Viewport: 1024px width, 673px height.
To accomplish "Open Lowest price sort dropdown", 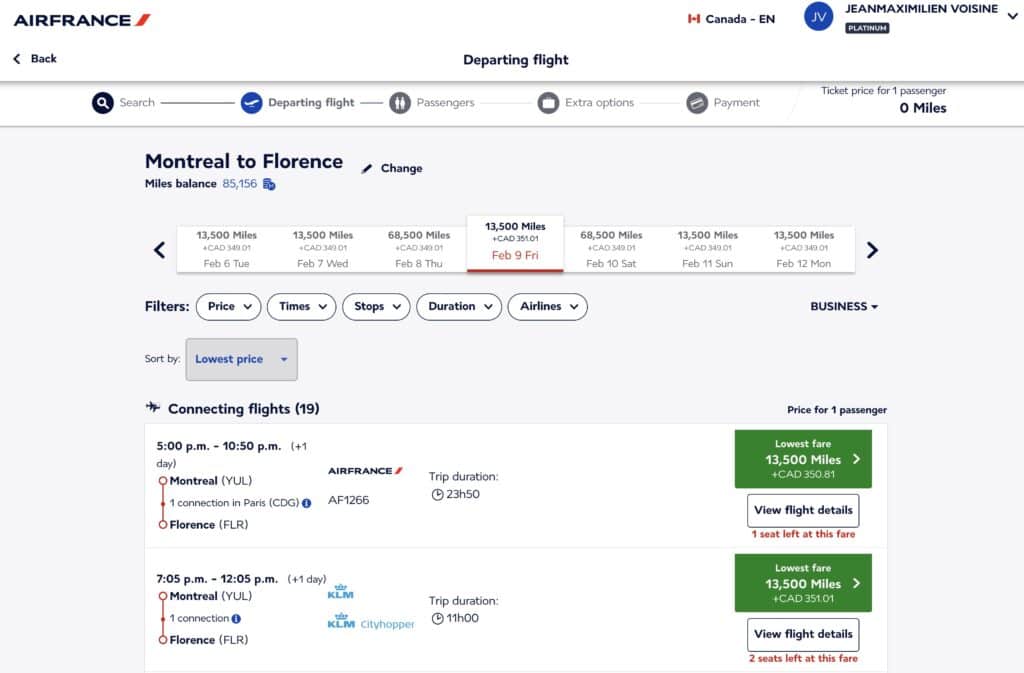I will (x=241, y=359).
